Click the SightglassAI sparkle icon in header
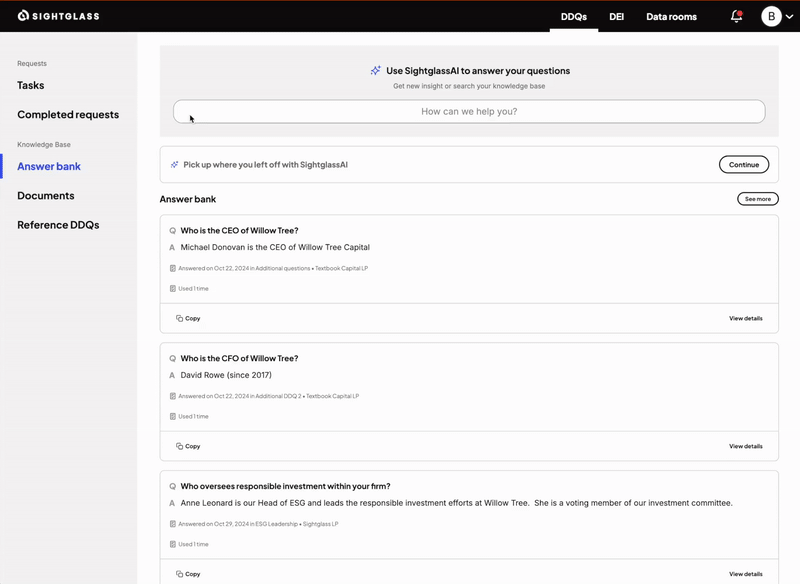Screen dimensions: 800x584 (376, 70)
